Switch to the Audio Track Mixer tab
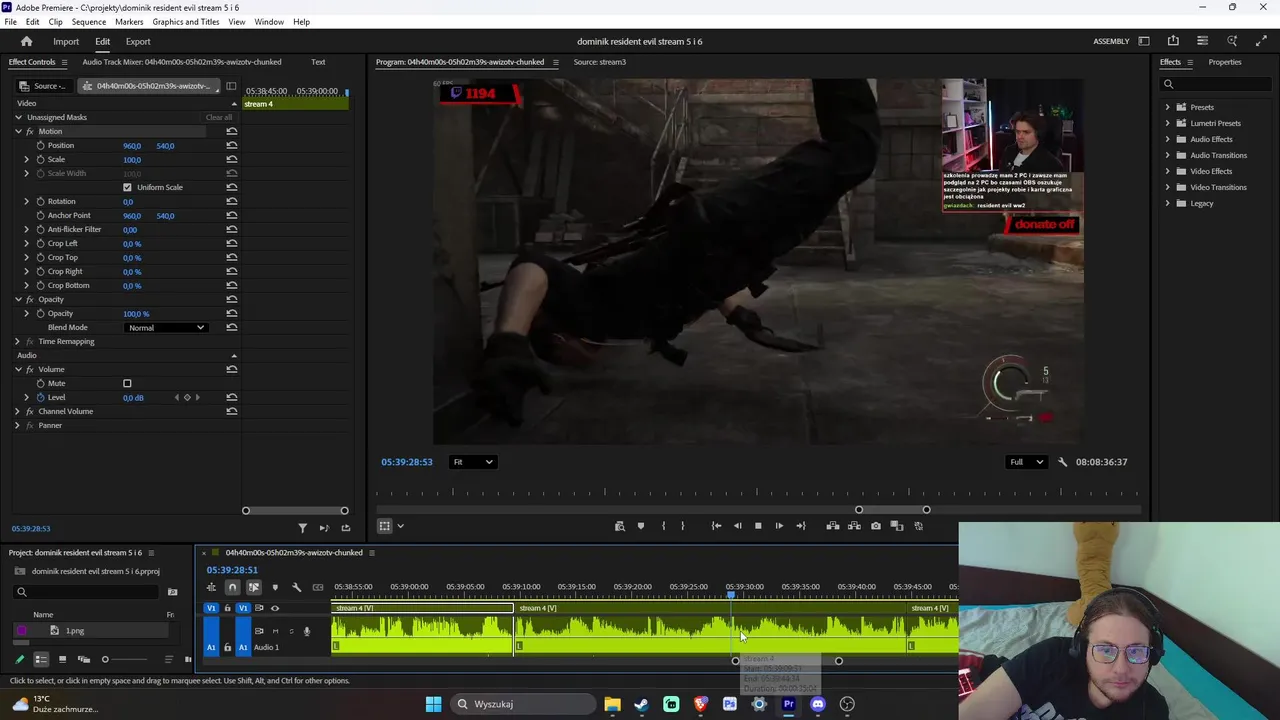Screen dimensions: 1280x720 coord(181,62)
